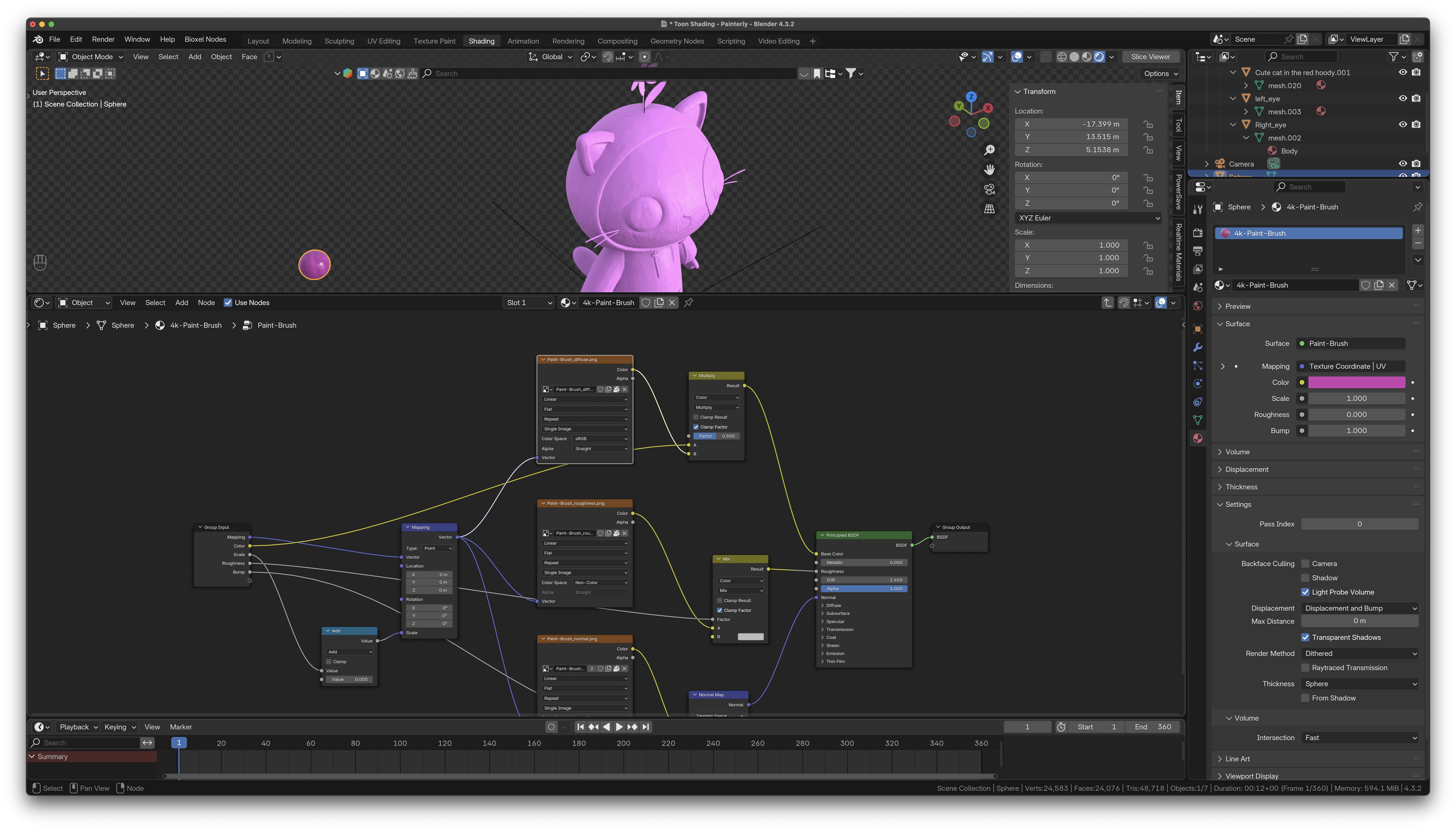The image size is (1456, 830).
Task: Expand the Camera item in outliner
Action: [1207, 164]
